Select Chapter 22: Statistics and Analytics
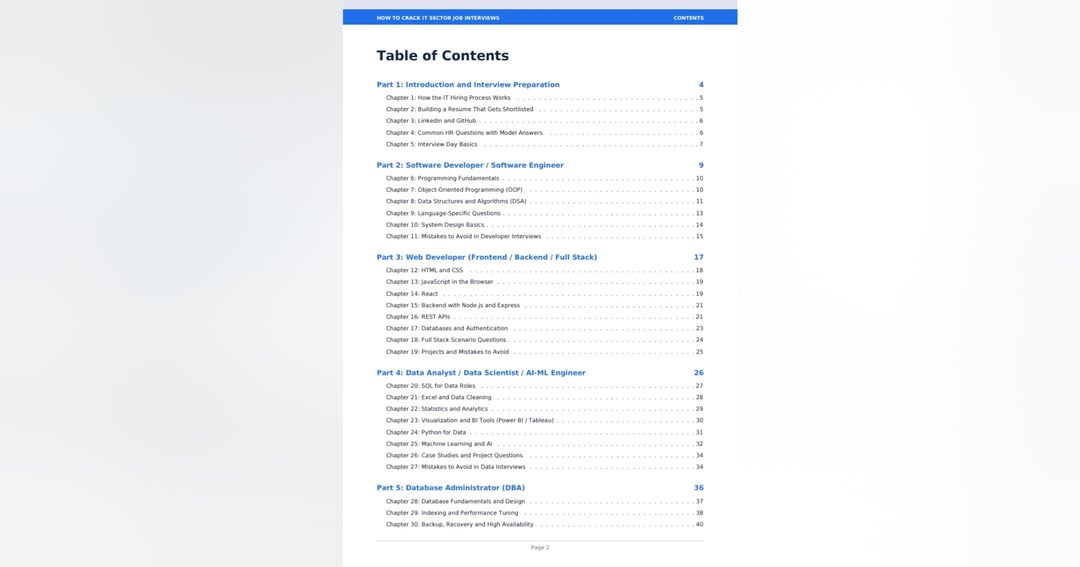The width and height of the screenshot is (1080, 567). [437, 409]
